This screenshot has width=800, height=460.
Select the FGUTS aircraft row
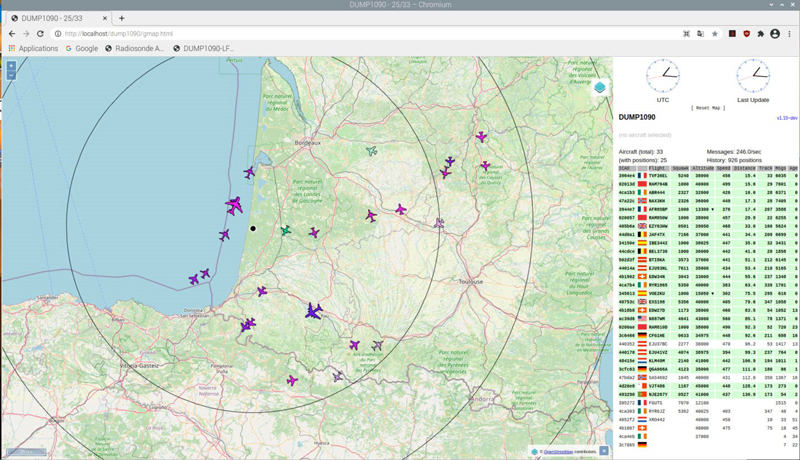pos(708,403)
